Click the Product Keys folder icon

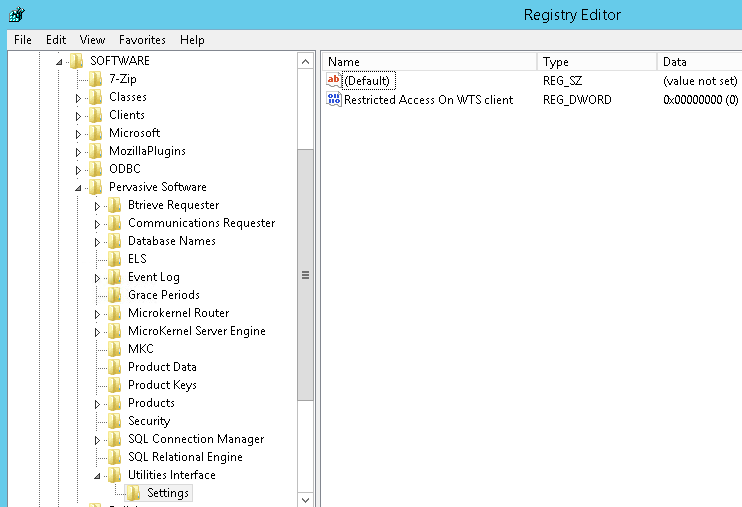pos(114,384)
